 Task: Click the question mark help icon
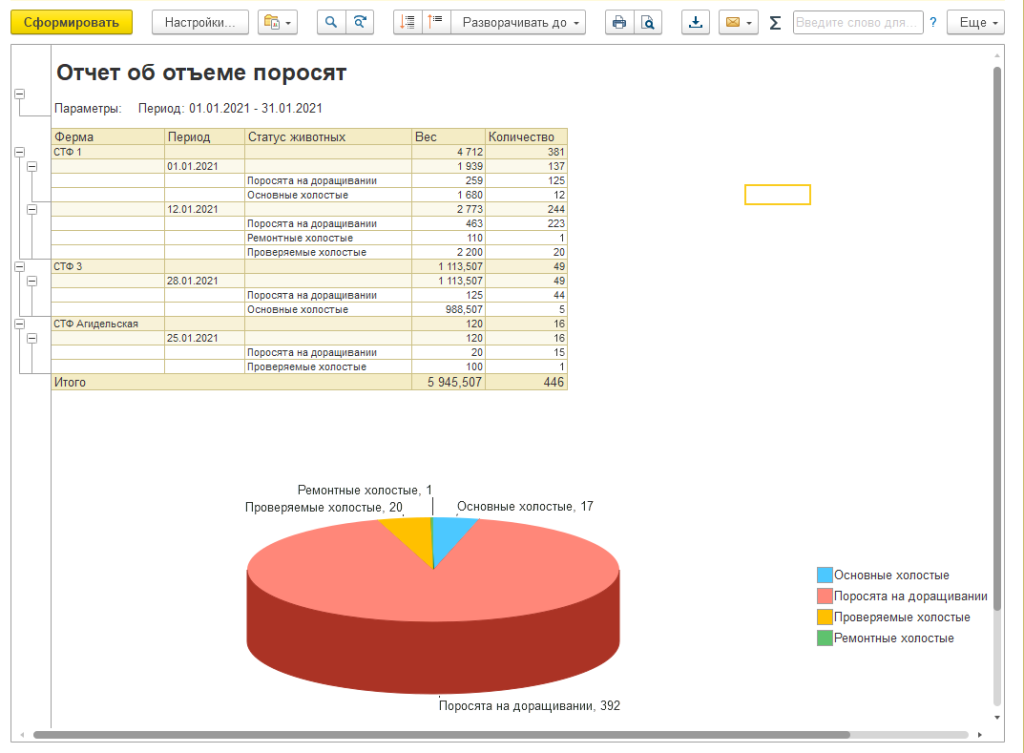(933, 23)
